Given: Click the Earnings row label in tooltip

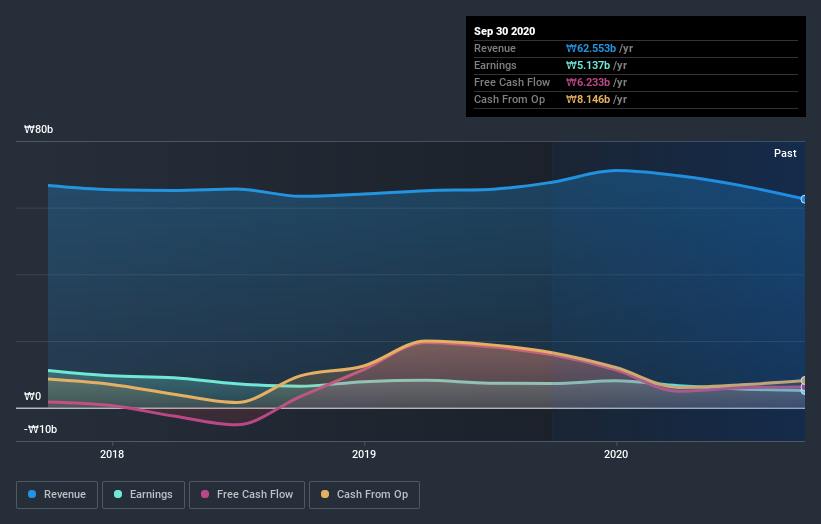Looking at the screenshot, I should [x=495, y=65].
